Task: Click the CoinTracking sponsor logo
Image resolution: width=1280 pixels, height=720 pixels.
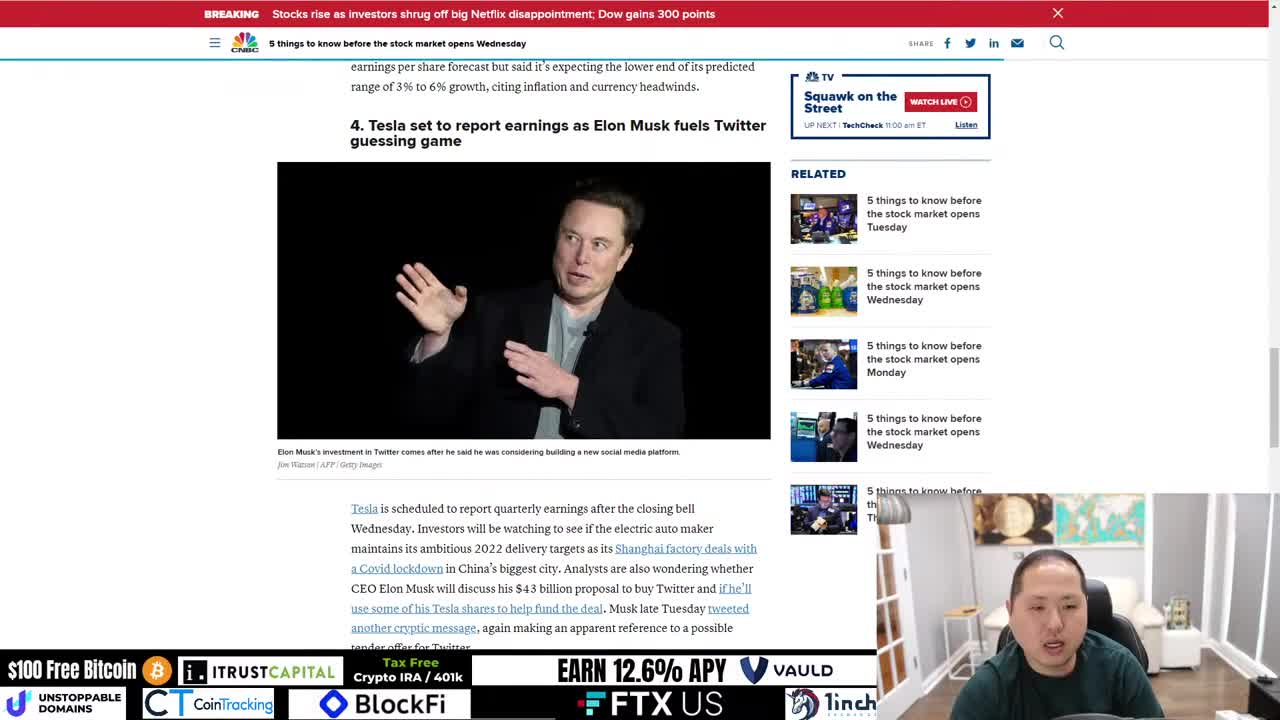Action: coord(209,704)
